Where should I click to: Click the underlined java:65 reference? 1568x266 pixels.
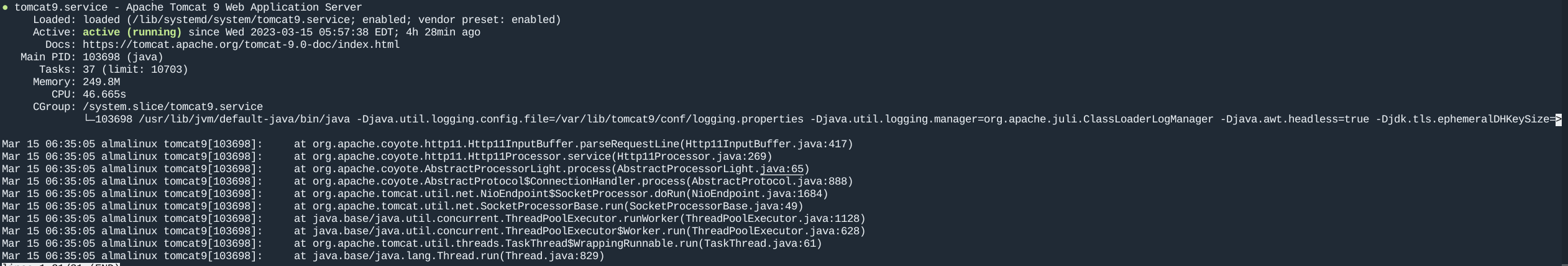coord(781,169)
